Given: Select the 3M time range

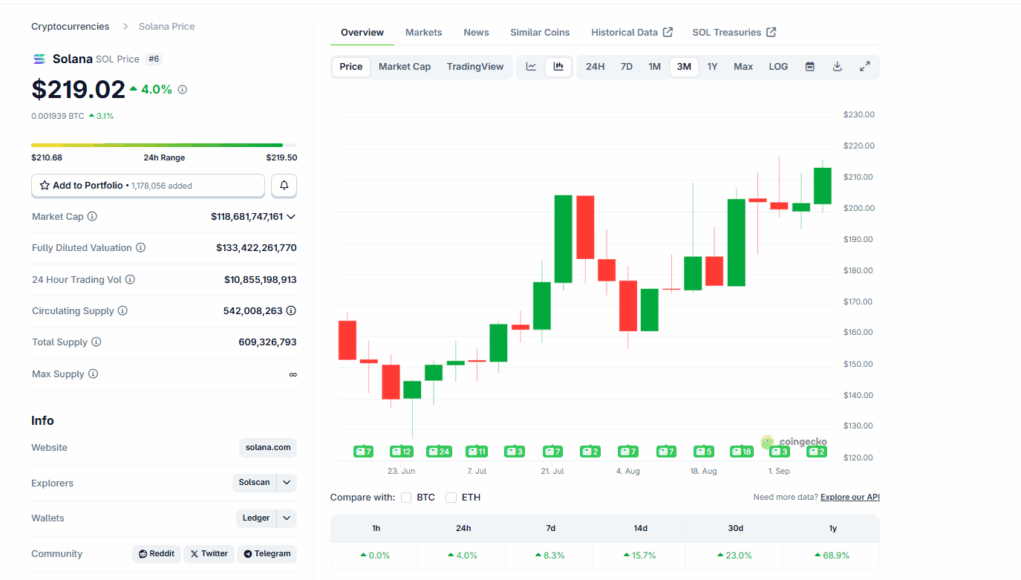Looking at the screenshot, I should [684, 67].
